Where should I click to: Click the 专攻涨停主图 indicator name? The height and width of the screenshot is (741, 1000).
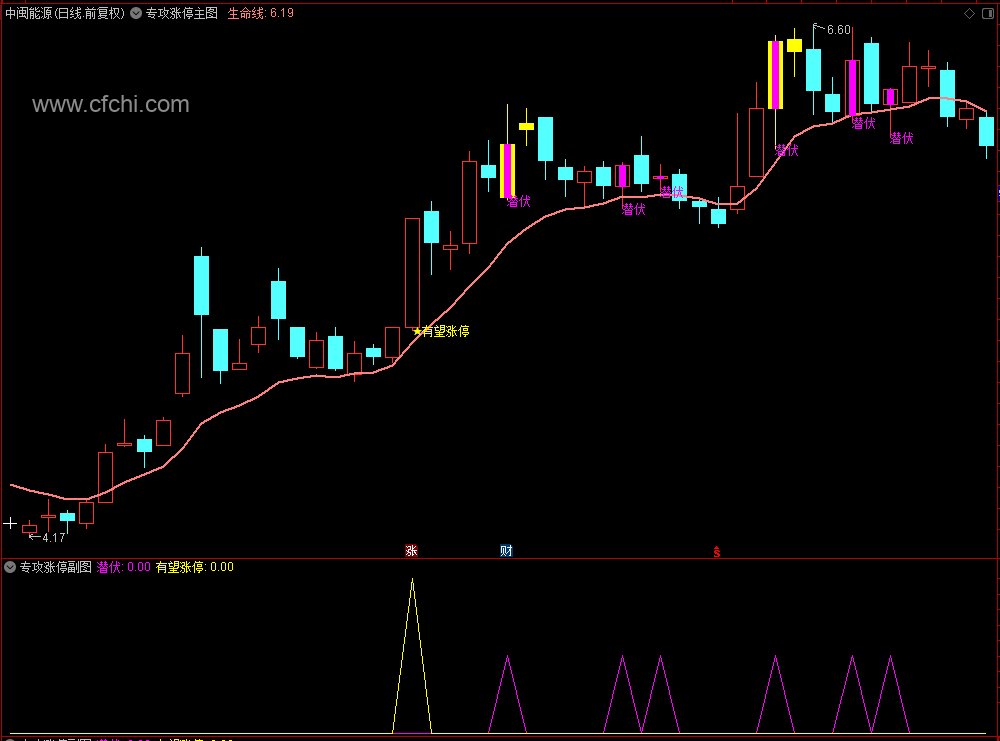[182, 13]
